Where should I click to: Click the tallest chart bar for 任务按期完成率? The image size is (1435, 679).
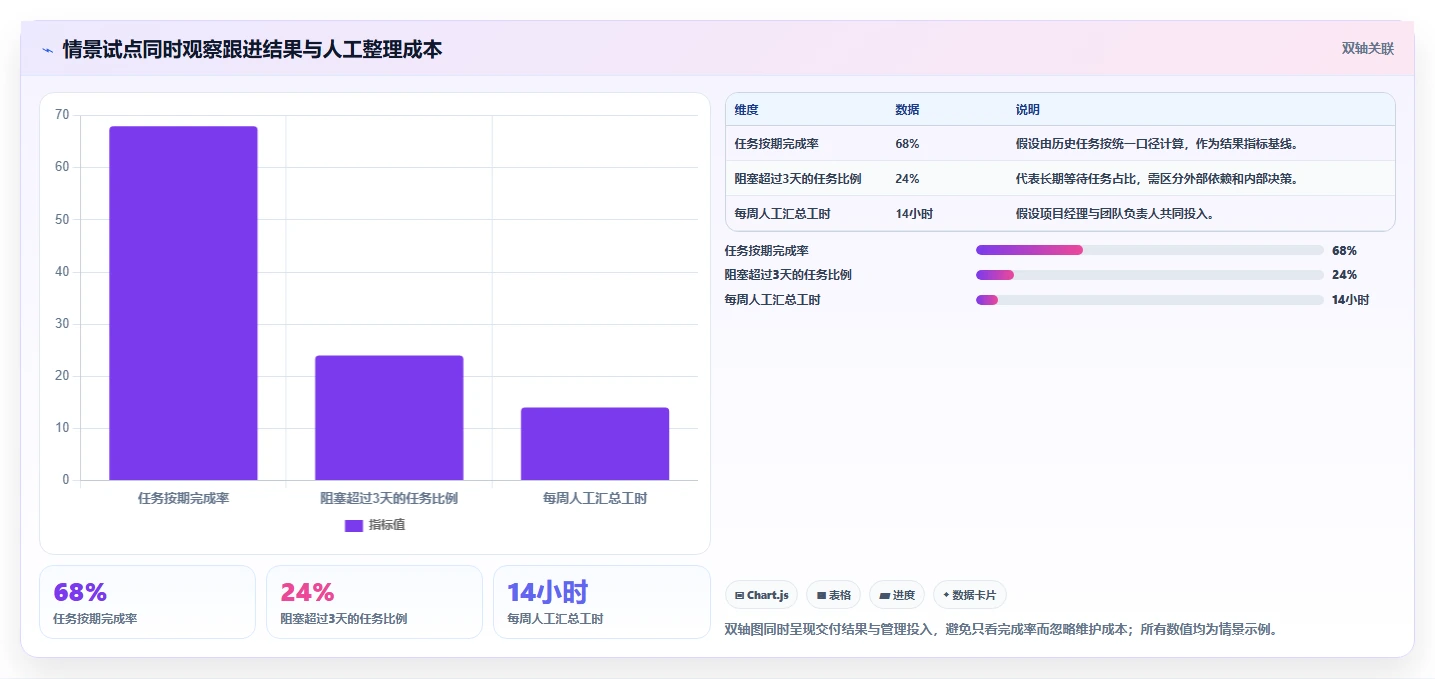click(183, 303)
